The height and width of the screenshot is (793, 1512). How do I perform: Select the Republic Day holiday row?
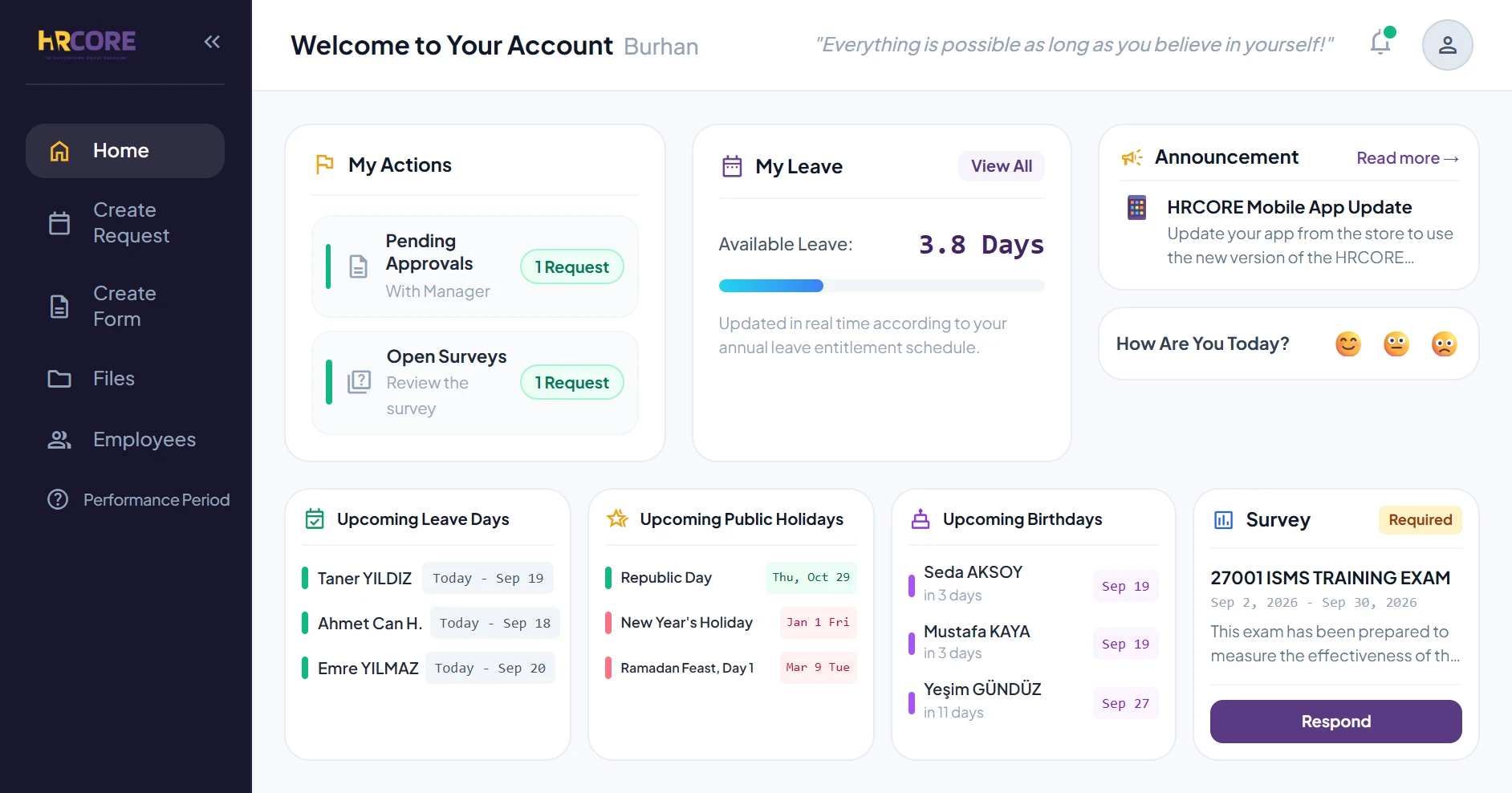point(731,578)
